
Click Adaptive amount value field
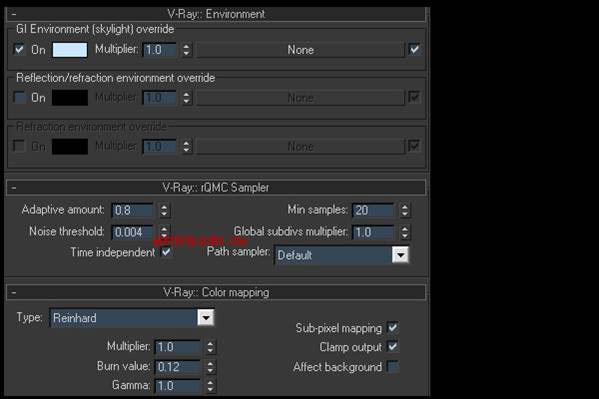pos(133,210)
